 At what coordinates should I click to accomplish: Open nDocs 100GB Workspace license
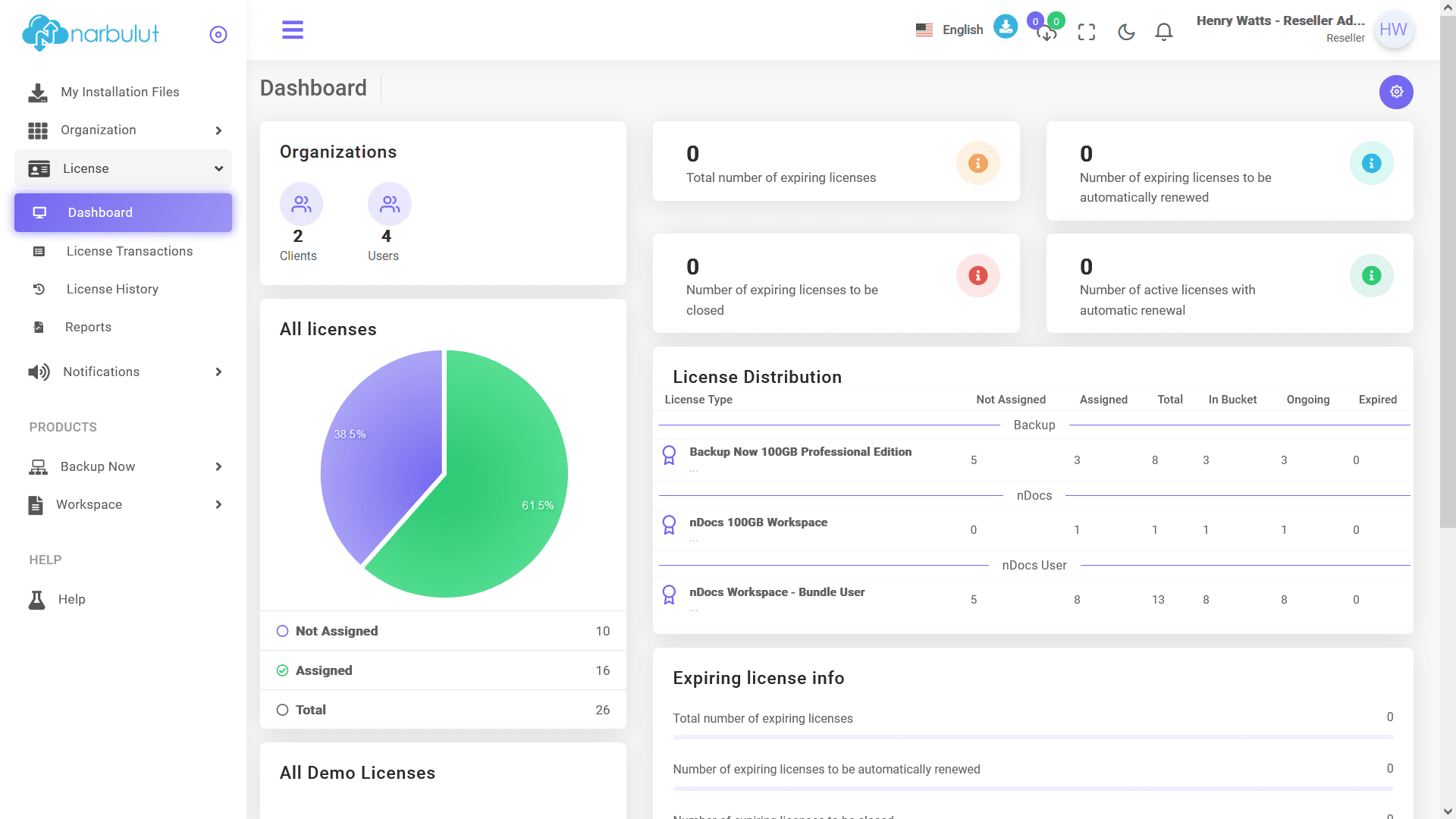(x=758, y=522)
